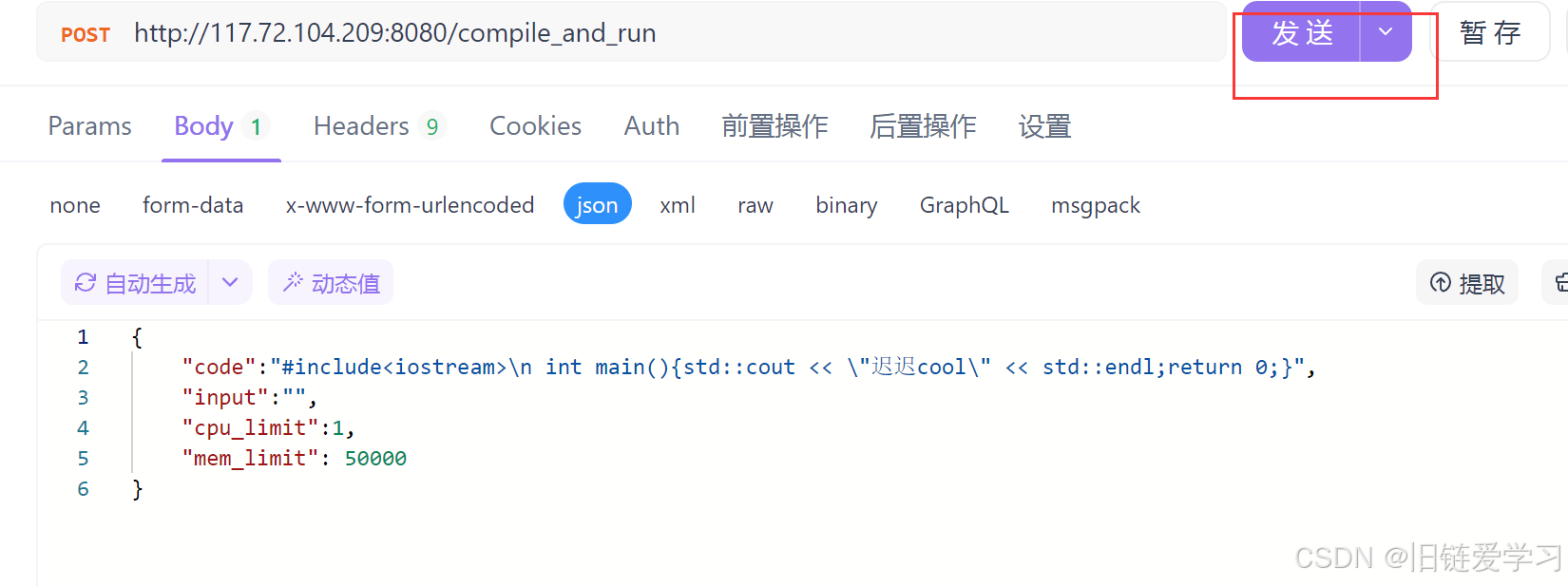Click the 发送 send button
Screen dimensions: 1568x586
tap(1302, 32)
